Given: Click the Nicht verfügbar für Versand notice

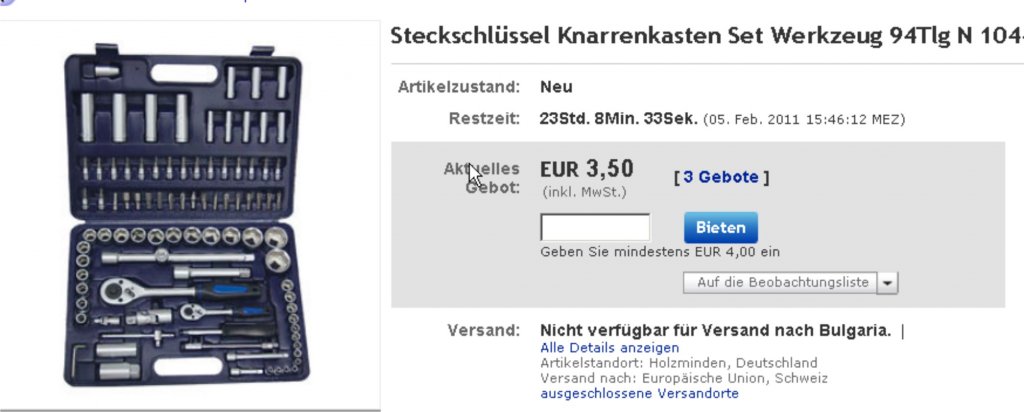Looking at the screenshot, I should click(715, 330).
